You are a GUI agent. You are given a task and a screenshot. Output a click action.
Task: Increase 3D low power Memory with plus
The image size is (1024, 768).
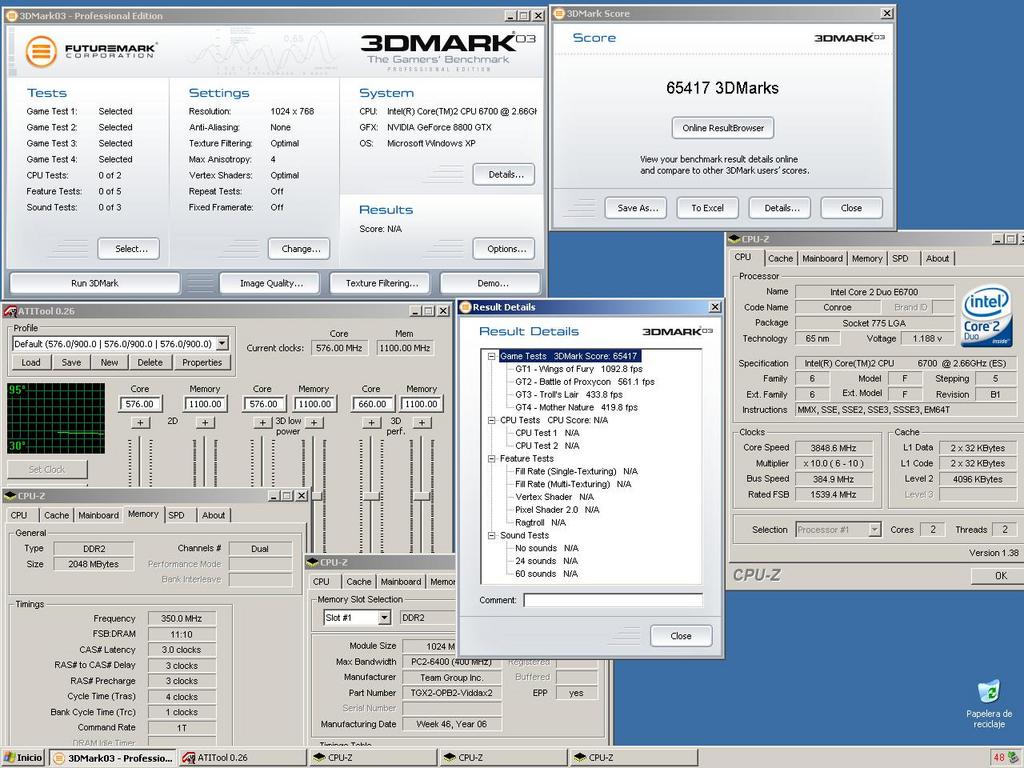click(x=314, y=423)
